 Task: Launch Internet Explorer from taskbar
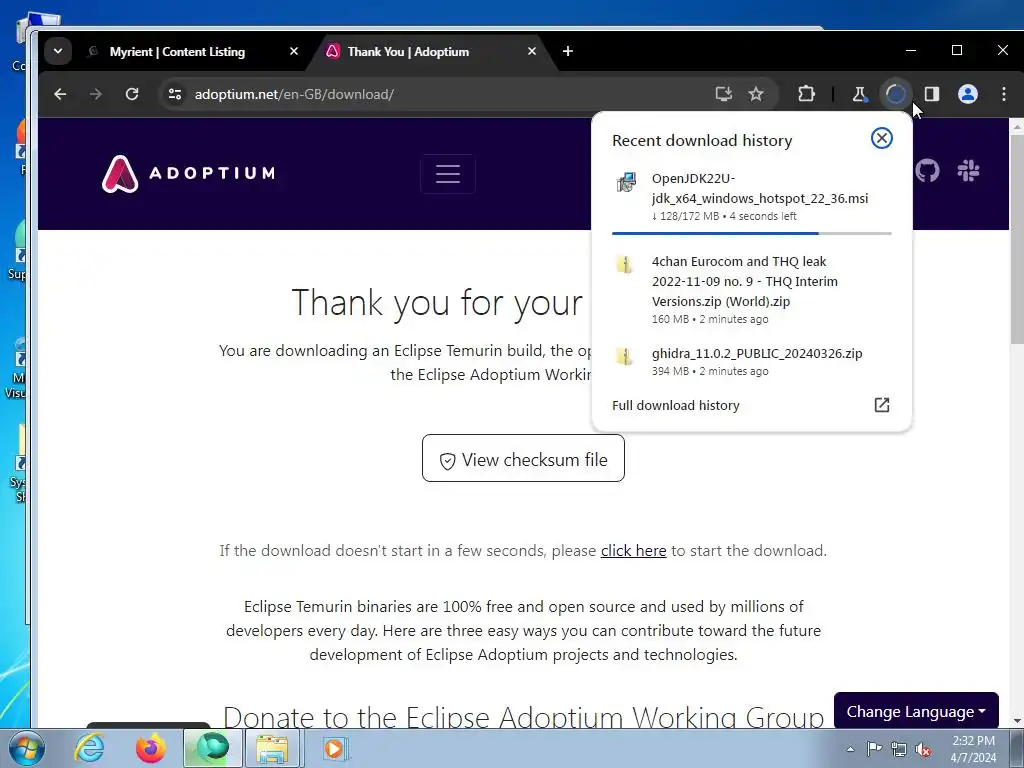89,748
